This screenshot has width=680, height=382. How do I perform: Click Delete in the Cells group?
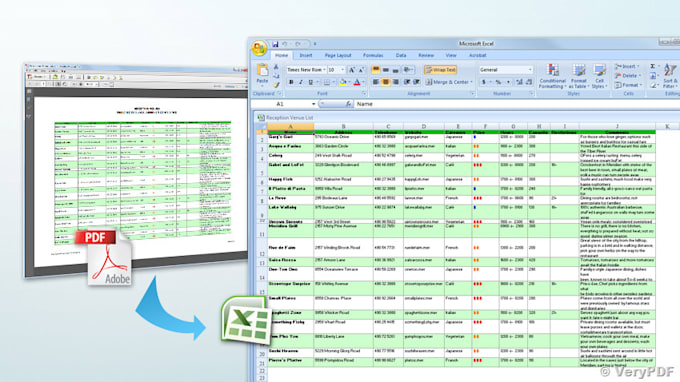628,76
